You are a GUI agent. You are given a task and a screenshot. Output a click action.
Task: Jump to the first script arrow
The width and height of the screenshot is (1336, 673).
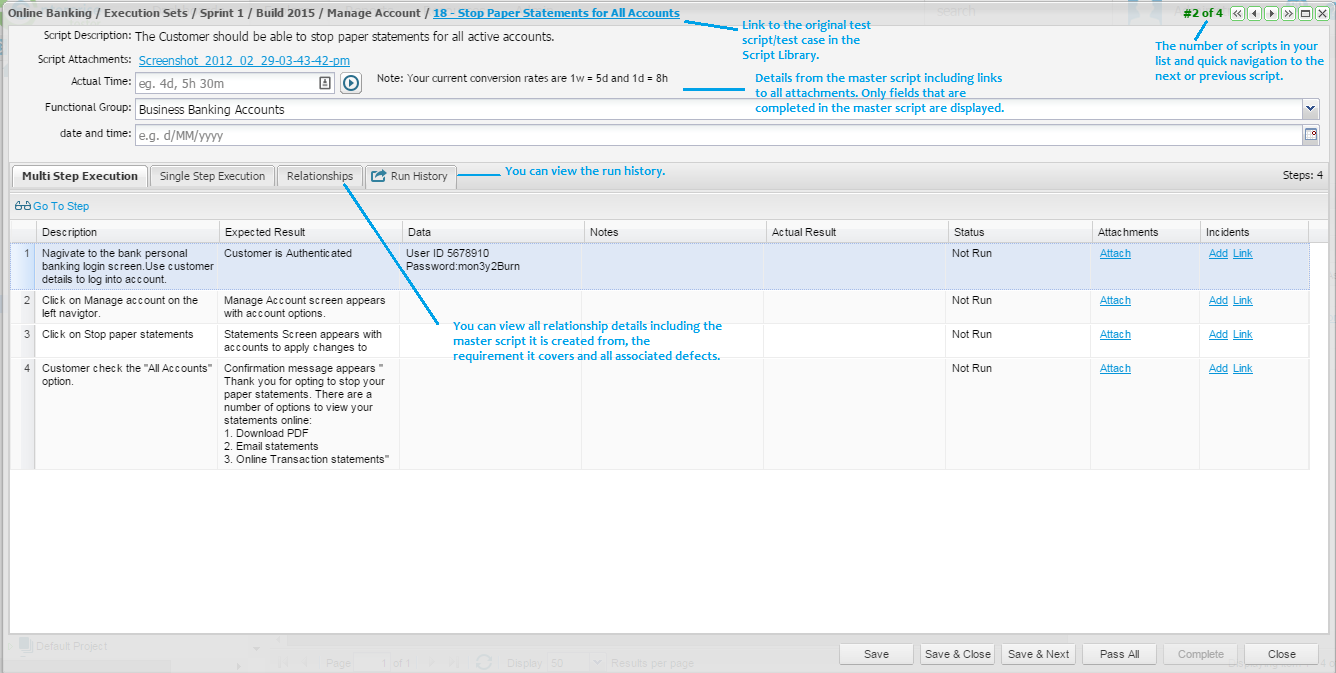[1237, 13]
